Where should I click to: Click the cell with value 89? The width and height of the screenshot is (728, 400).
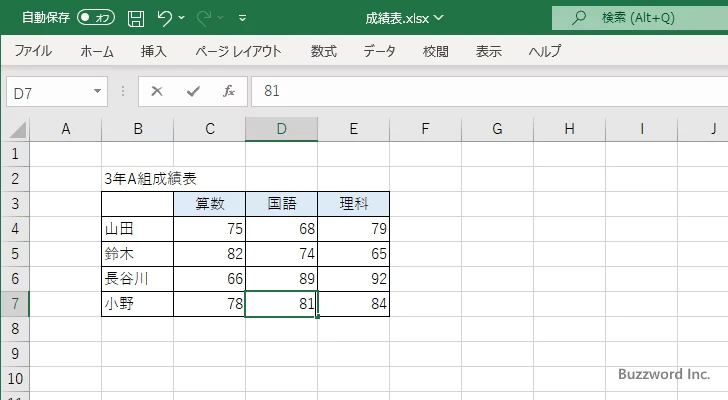click(281, 279)
